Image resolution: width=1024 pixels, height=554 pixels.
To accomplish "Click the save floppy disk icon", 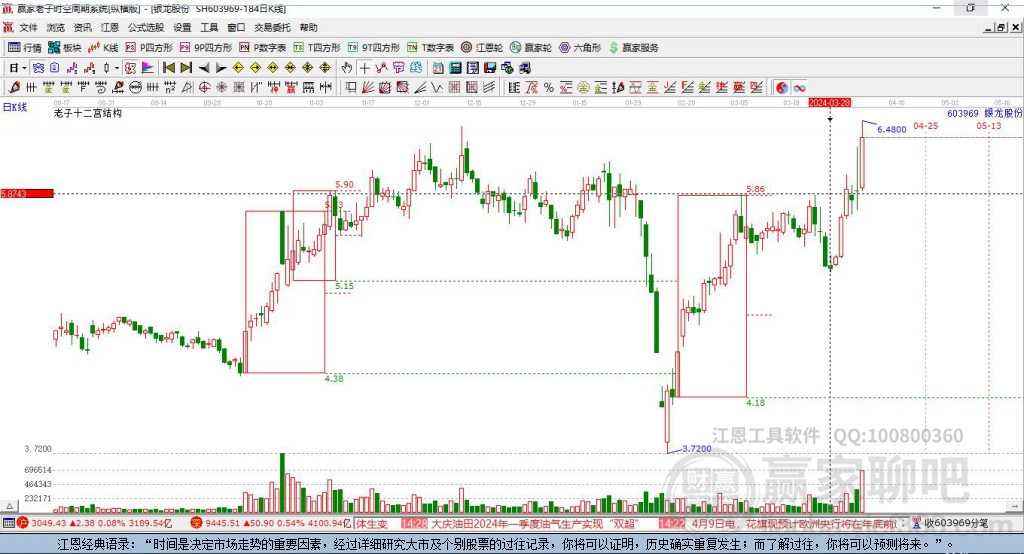I will pyautogui.click(x=490, y=68).
